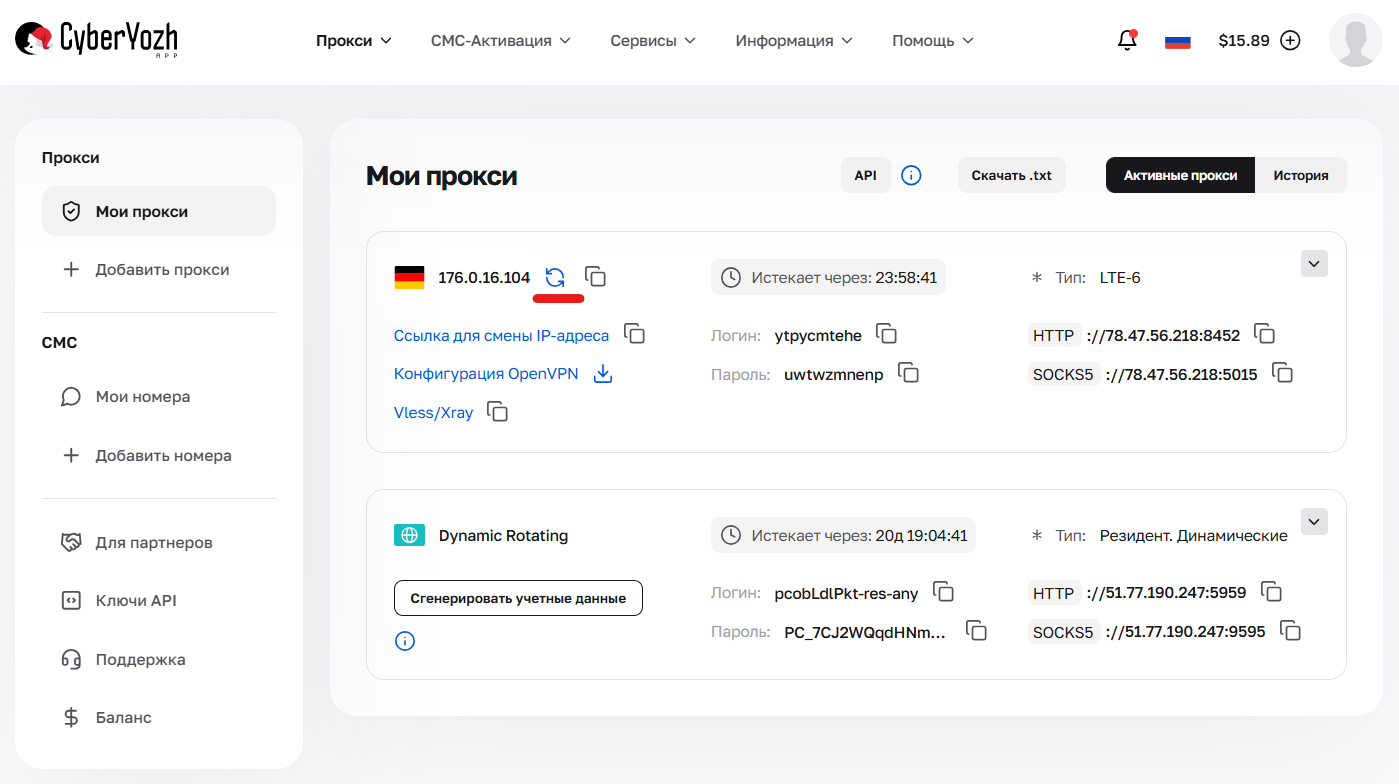Screen dimensions: 1399x784
Task: Expand the 176.0.16.104 proxy card chevron
Action: coord(1313,263)
